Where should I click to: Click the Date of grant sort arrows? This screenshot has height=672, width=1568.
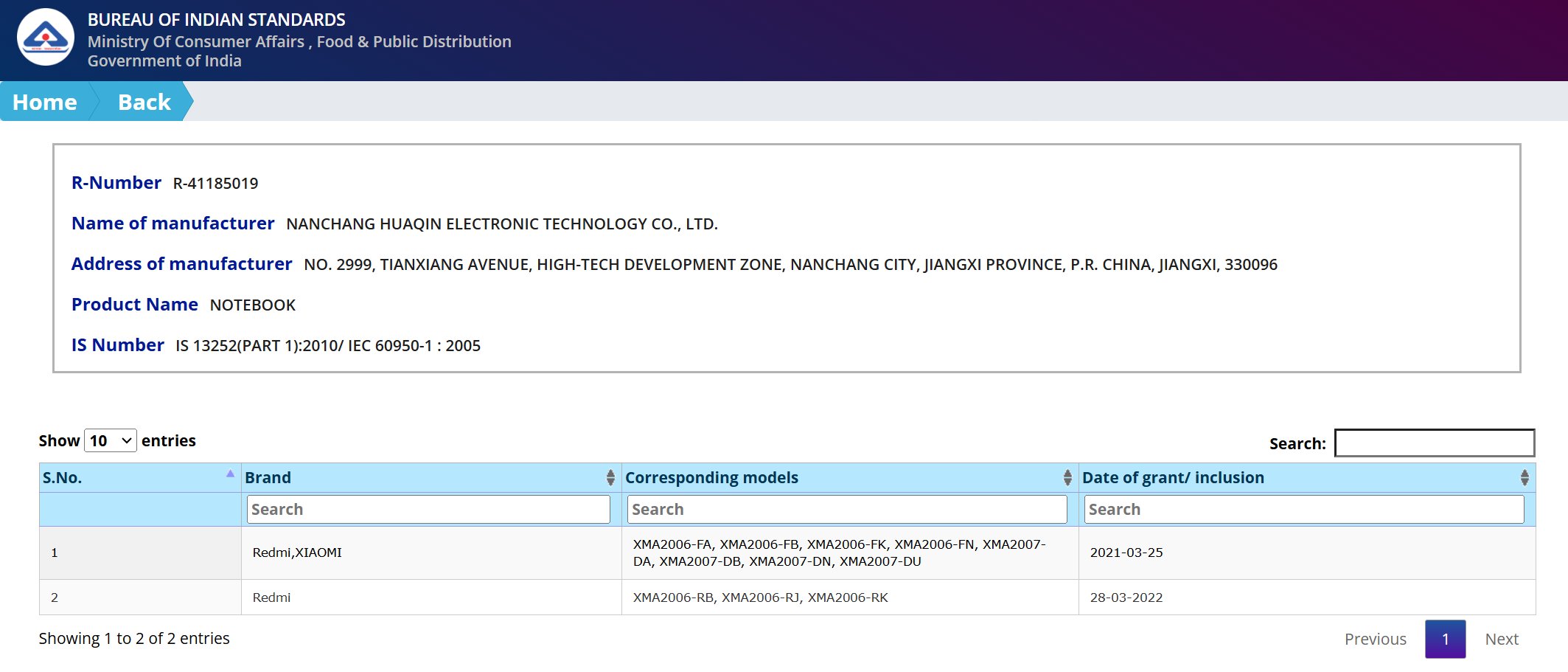[x=1524, y=478]
